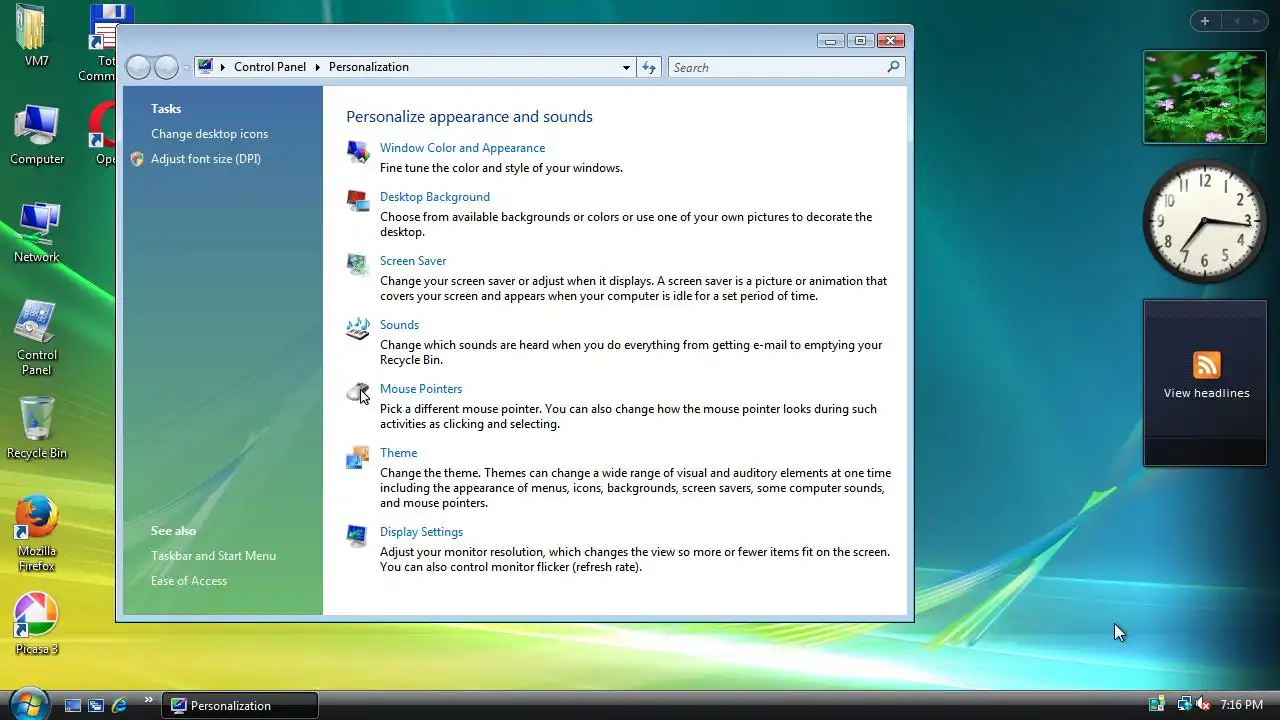Click the Personalization breadcrumb

tap(369, 67)
